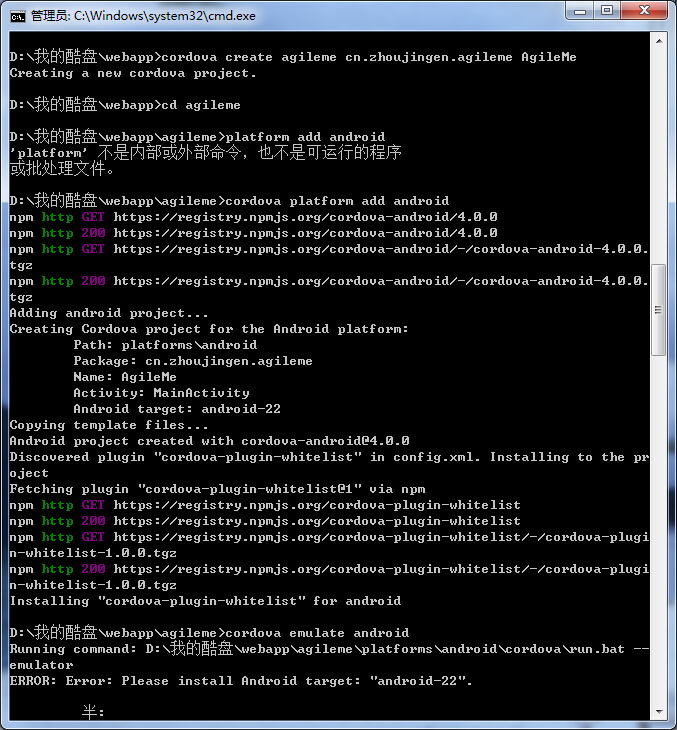
Task: Click the '半:' input indicator at bottom
Action: point(93,711)
